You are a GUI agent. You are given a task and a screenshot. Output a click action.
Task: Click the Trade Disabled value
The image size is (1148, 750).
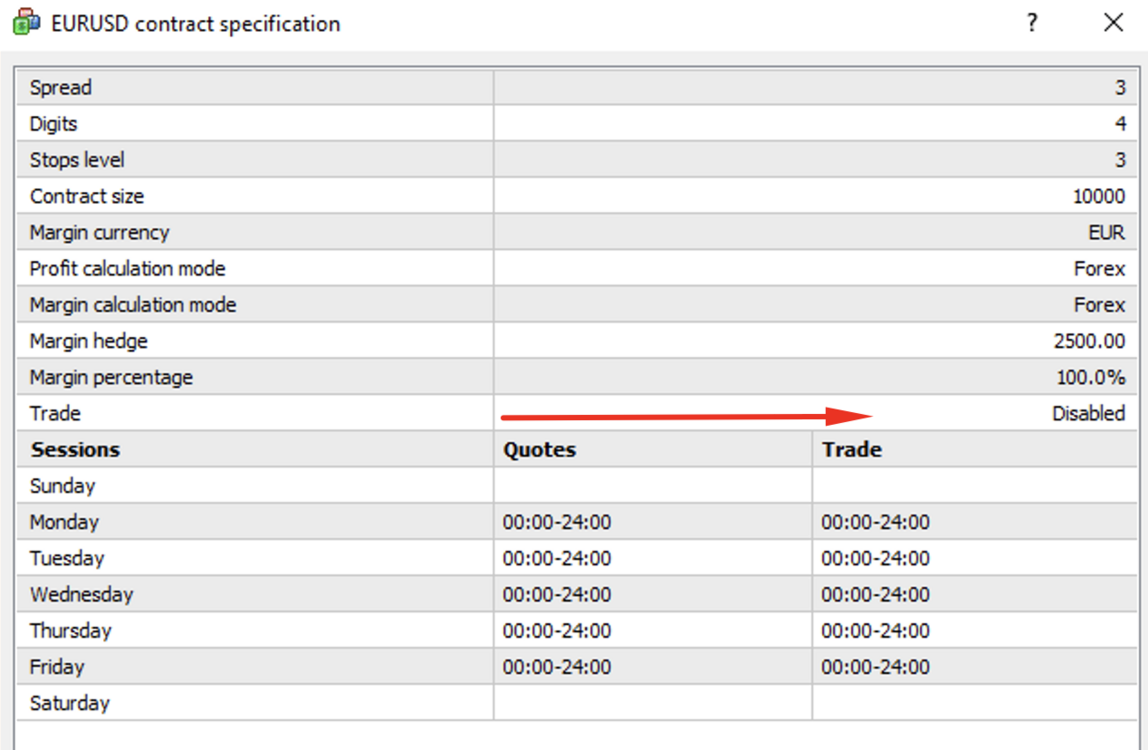click(1088, 414)
